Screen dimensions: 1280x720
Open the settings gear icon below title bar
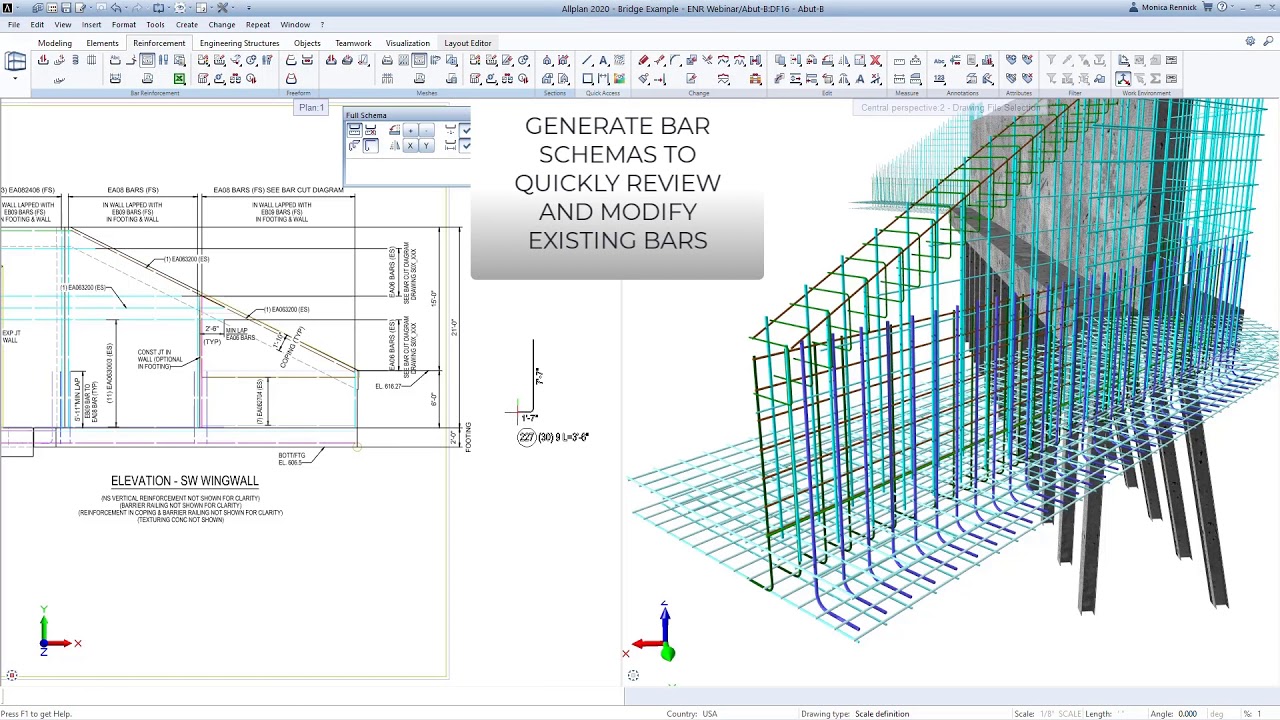(1250, 42)
